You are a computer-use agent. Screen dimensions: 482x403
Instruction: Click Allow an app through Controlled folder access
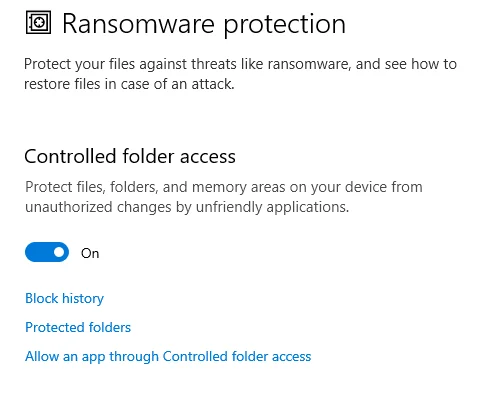click(x=168, y=357)
